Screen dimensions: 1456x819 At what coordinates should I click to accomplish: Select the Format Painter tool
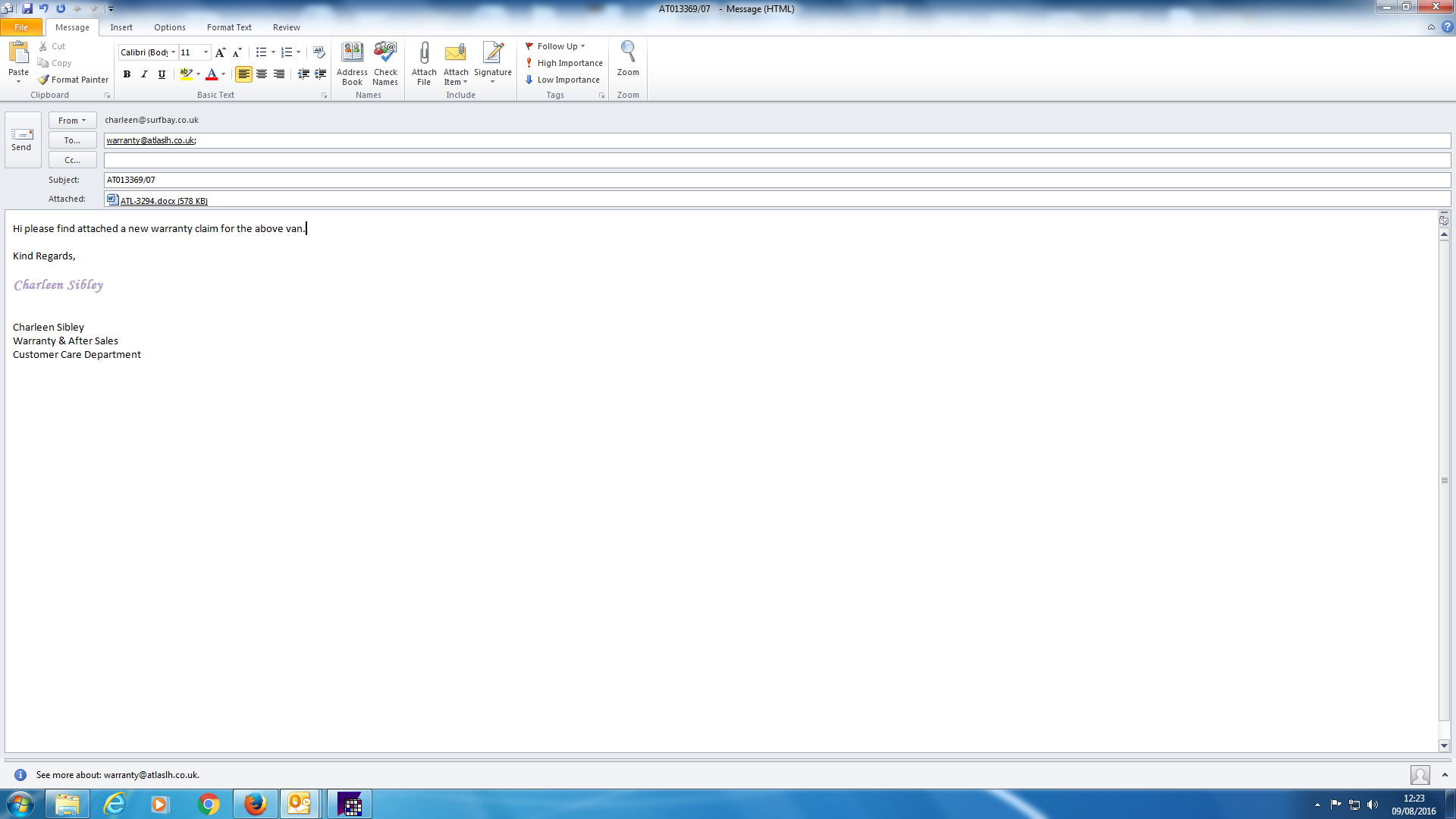tap(74, 80)
